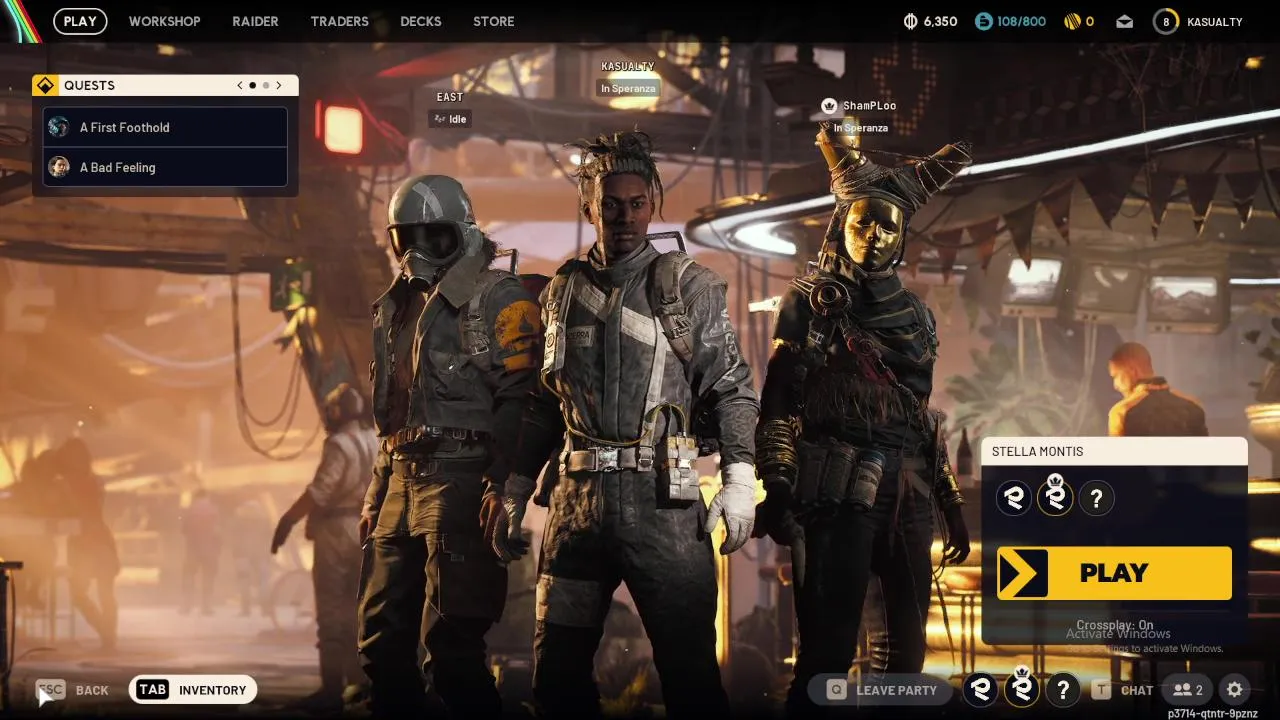The image size is (1280, 720).
Task: Open the A First Foothold quest
Action: click(165, 127)
